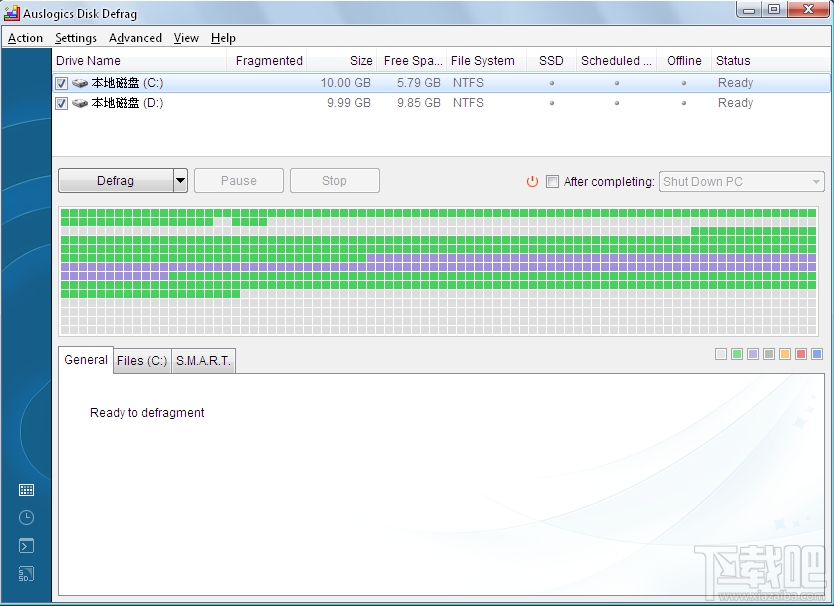The image size is (834, 606).
Task: Sort drives by the Fragmented column header
Action: (x=268, y=60)
